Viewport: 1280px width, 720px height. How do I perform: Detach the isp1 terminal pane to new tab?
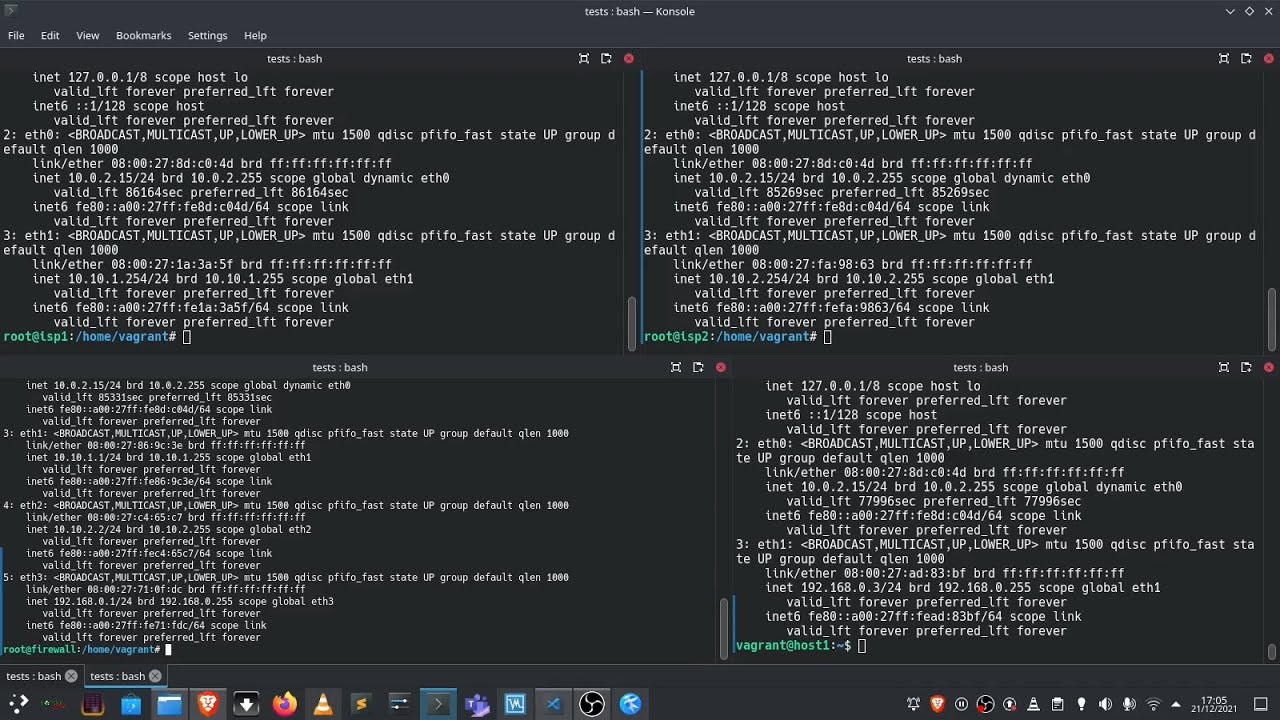click(606, 59)
